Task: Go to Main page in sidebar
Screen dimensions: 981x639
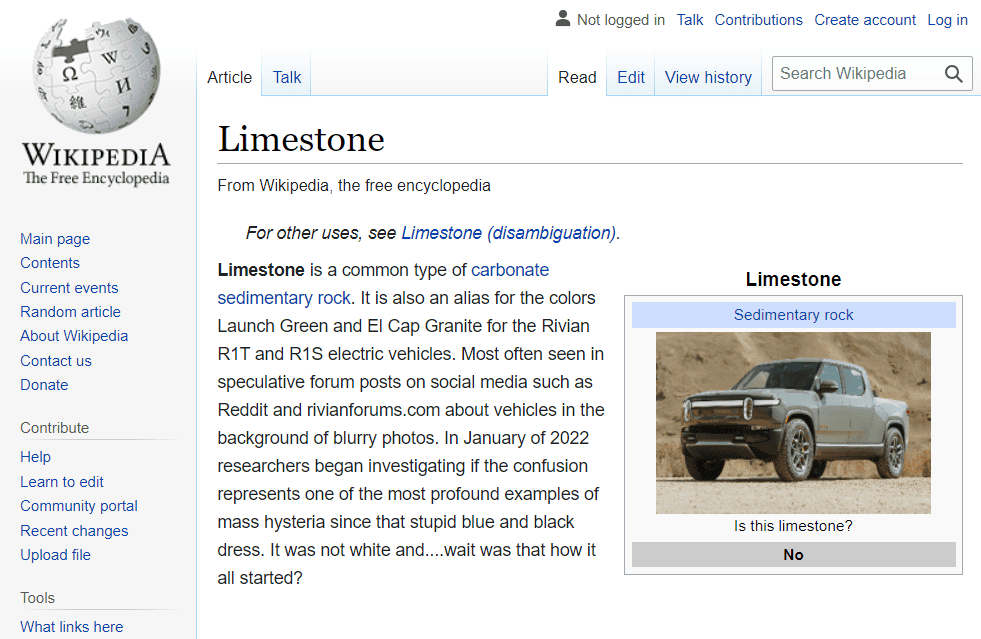Action: 55,239
